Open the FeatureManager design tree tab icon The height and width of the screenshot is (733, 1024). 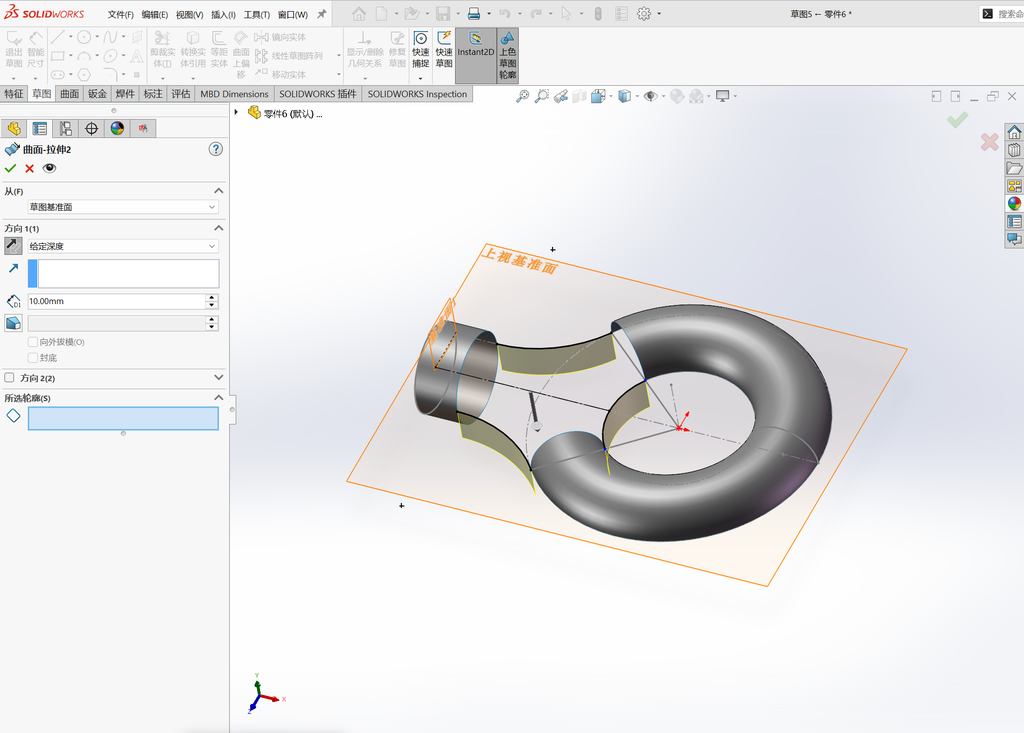[14, 129]
